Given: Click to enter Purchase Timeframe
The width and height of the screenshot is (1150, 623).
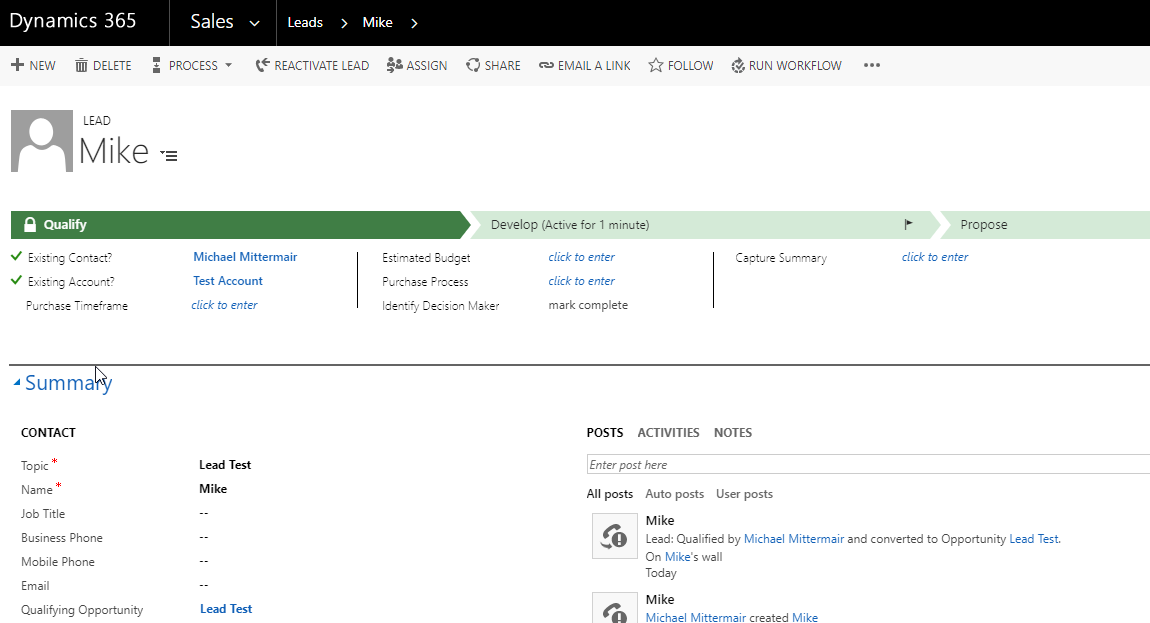Looking at the screenshot, I should (x=224, y=305).
